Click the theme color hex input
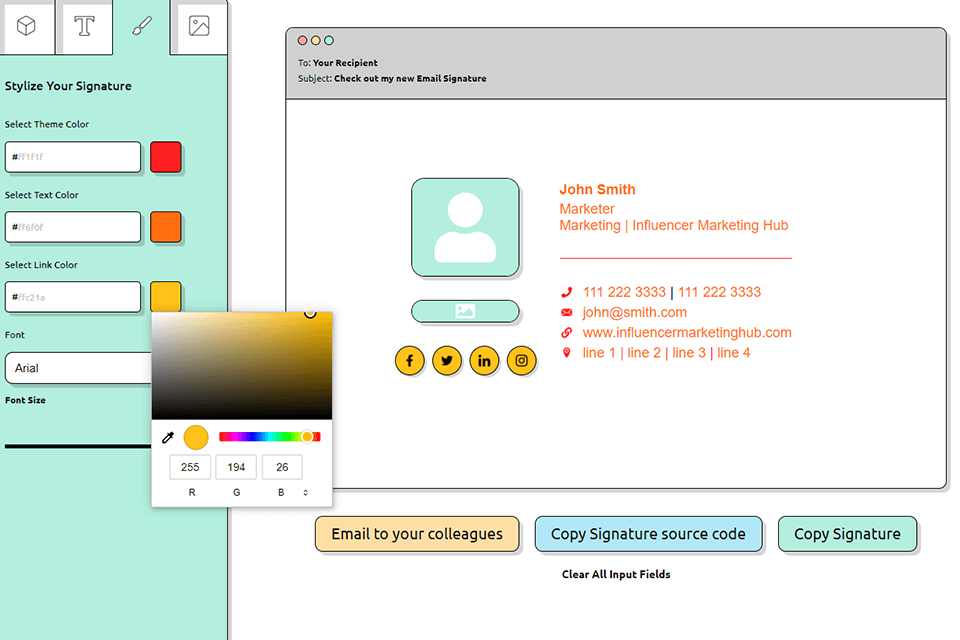 (73, 157)
